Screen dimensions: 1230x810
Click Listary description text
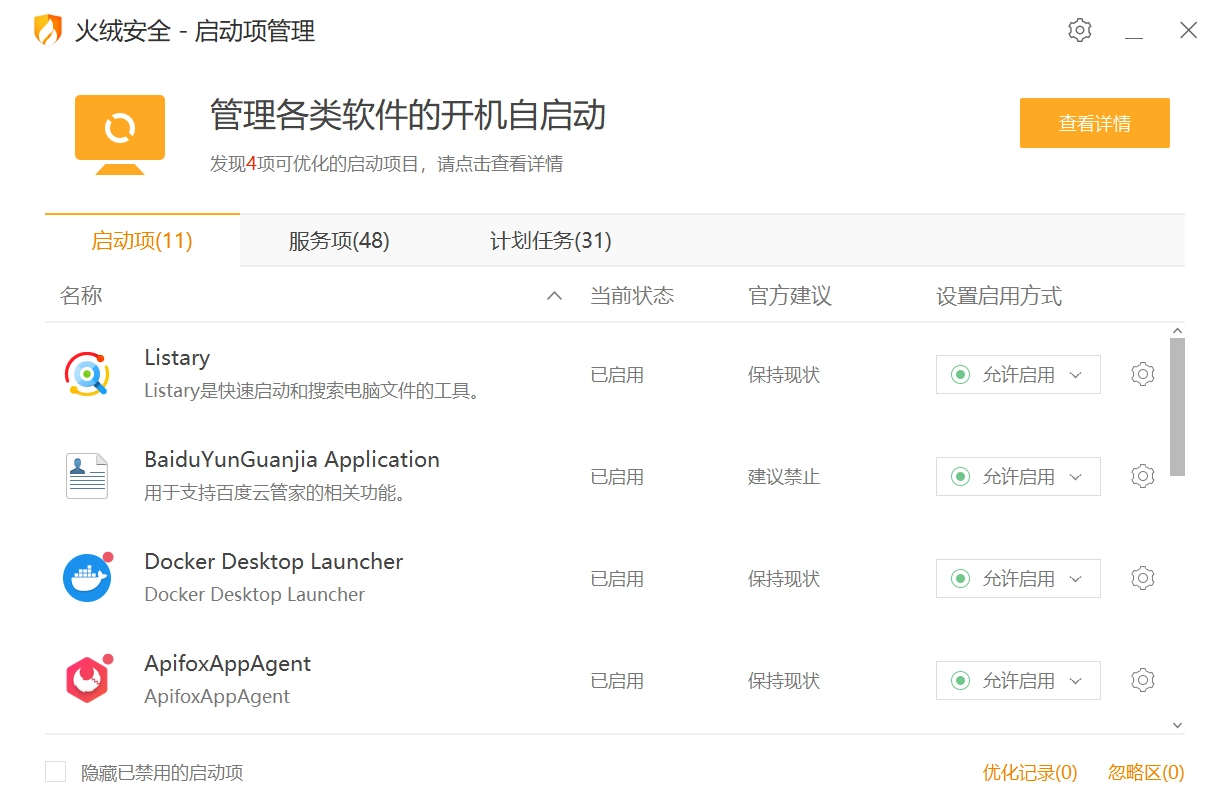point(313,391)
